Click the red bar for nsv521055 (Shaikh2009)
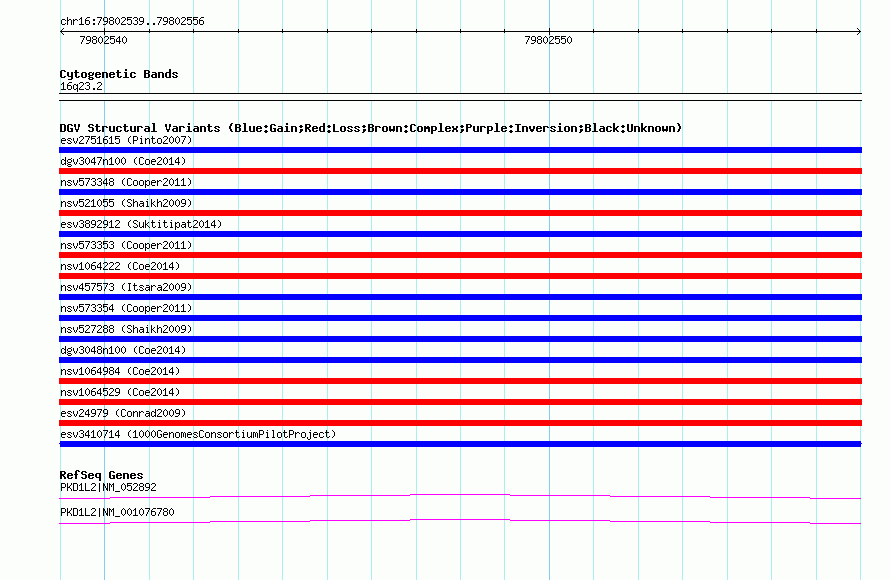Screen dimensions: 890x580 coord(460,213)
